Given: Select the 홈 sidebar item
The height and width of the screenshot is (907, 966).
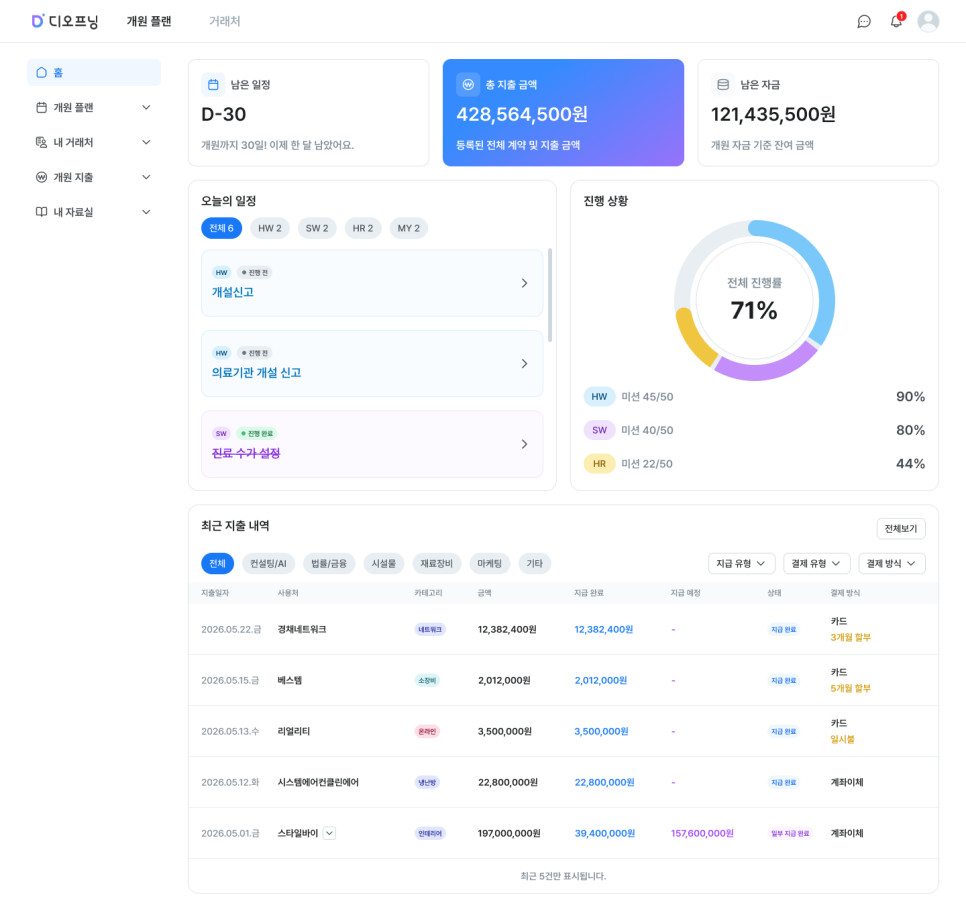Looking at the screenshot, I should [x=94, y=72].
